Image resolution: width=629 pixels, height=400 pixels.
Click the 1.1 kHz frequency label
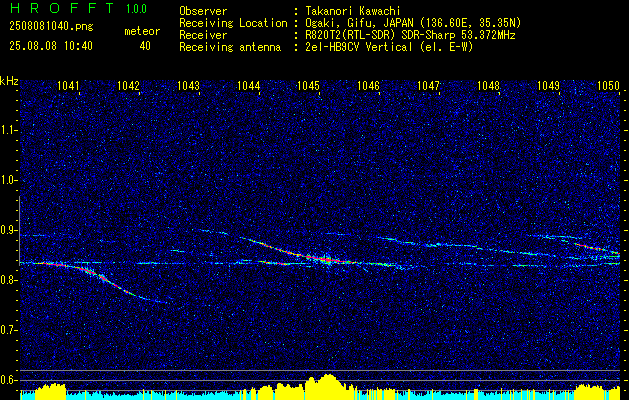point(8,130)
